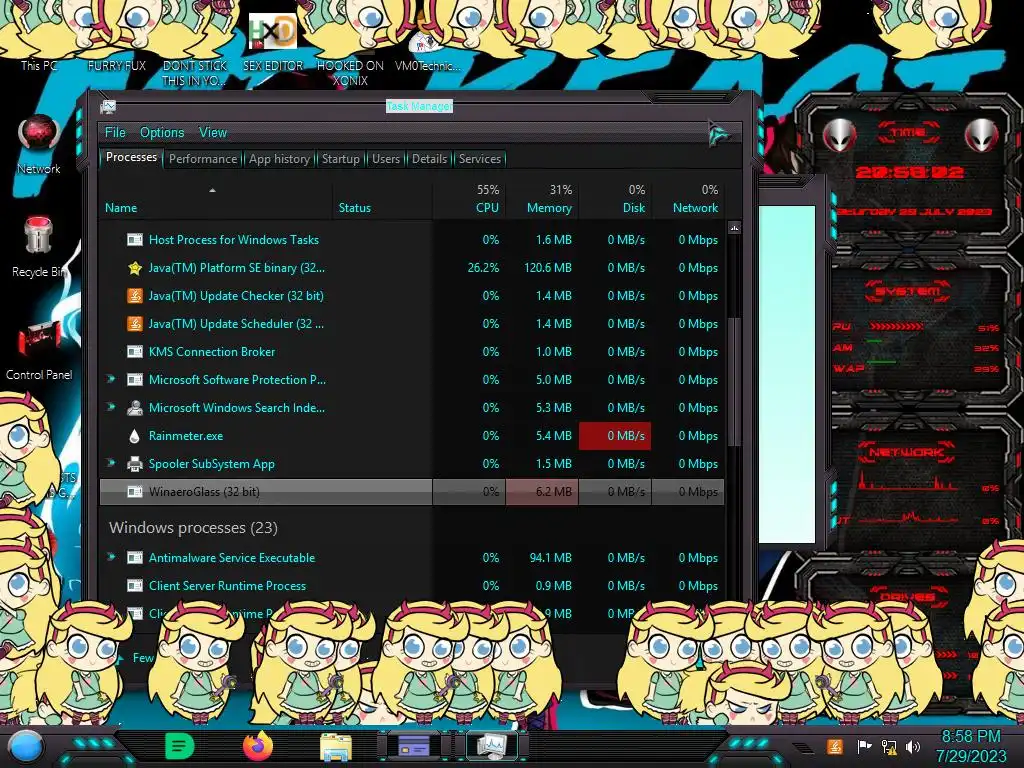Click the scrollbar up arrow
This screenshot has width=1024, height=768.
tap(735, 228)
